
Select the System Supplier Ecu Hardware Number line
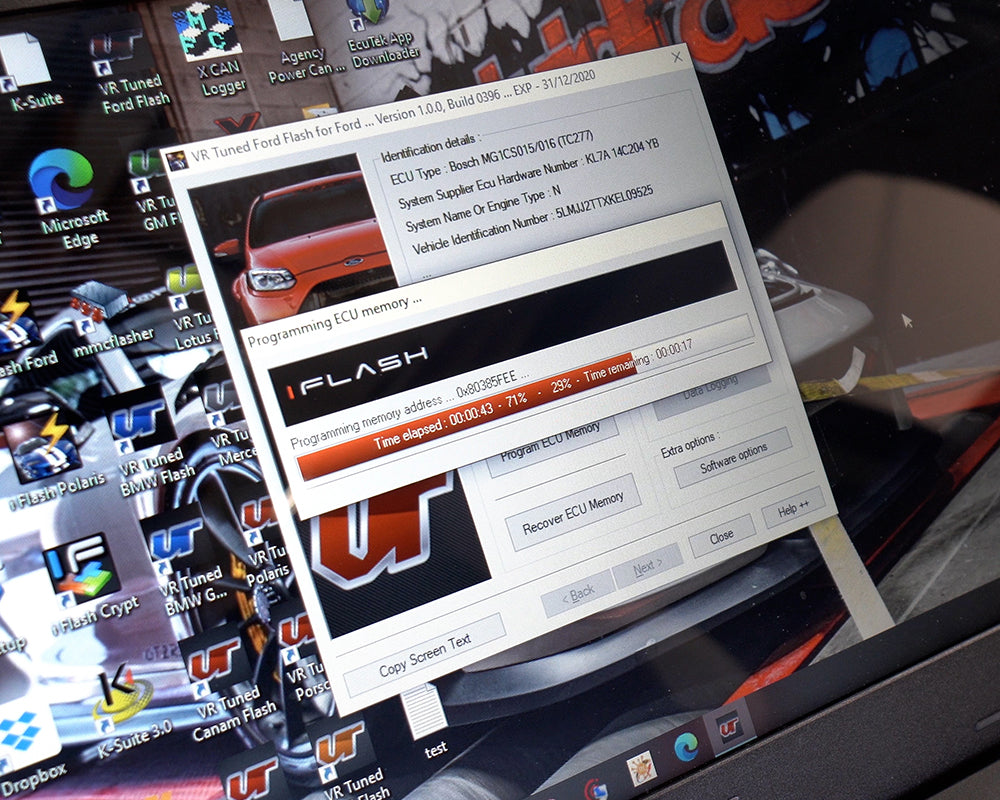tap(528, 174)
